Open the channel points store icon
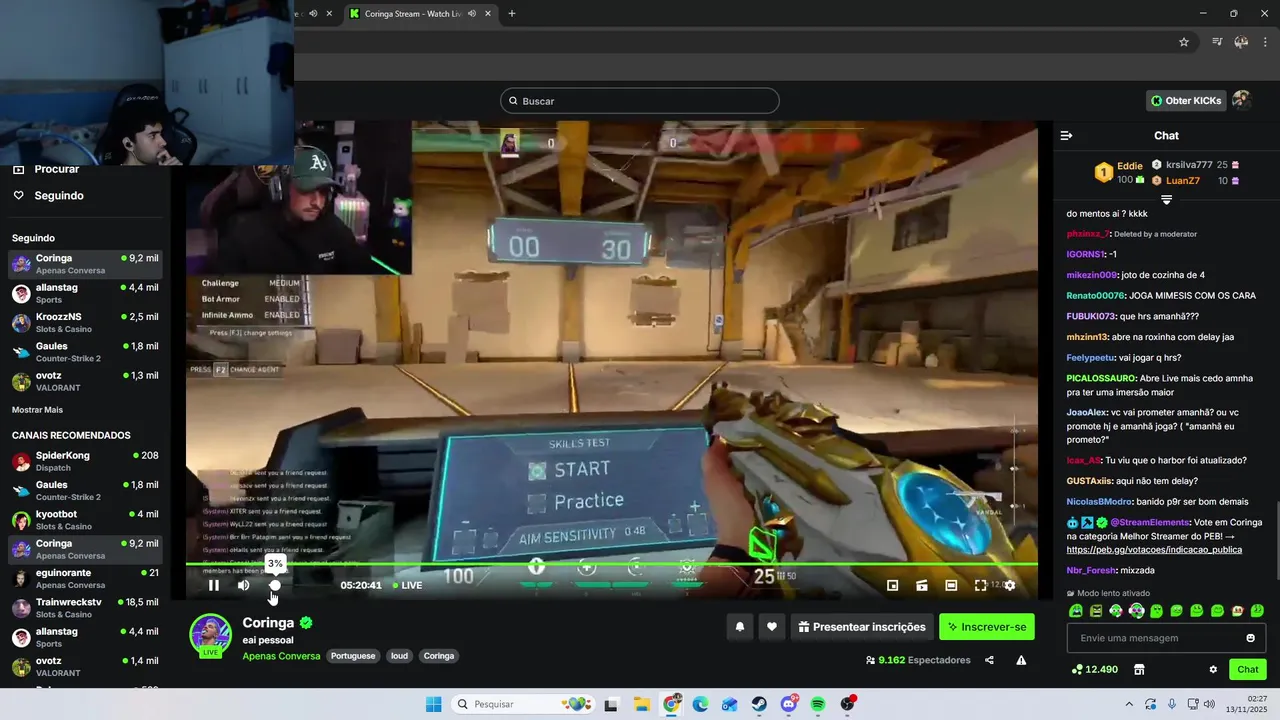This screenshot has width=1280, height=720. (1138, 669)
